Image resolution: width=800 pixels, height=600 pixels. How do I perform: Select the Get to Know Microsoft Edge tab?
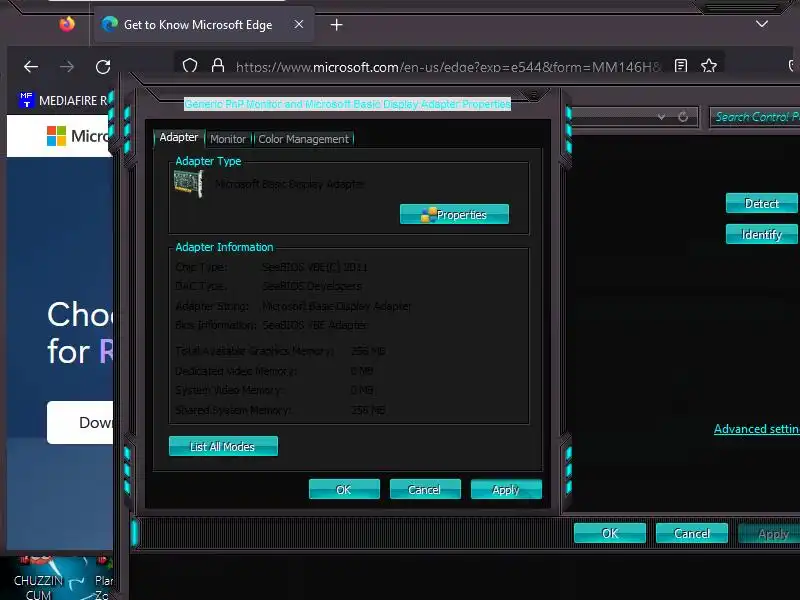pos(202,24)
